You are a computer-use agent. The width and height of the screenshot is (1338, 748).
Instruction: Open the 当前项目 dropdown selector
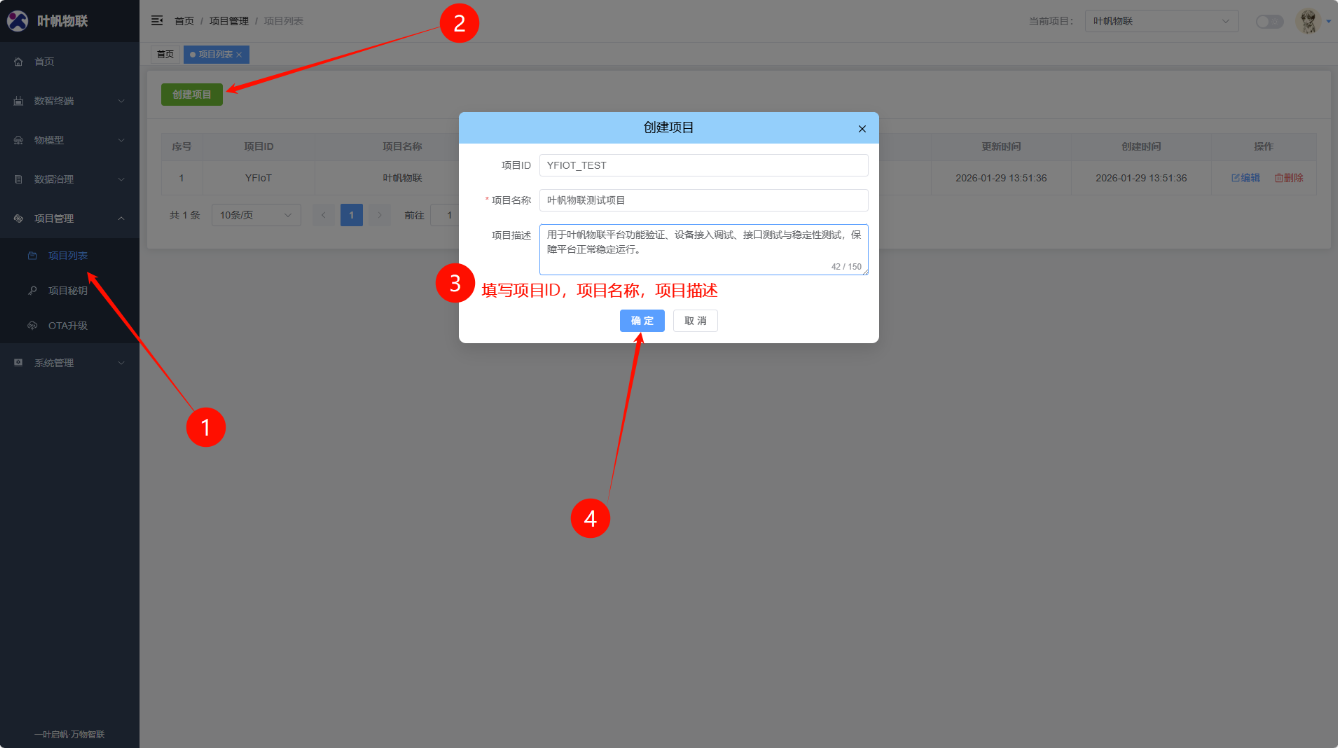click(x=1161, y=21)
